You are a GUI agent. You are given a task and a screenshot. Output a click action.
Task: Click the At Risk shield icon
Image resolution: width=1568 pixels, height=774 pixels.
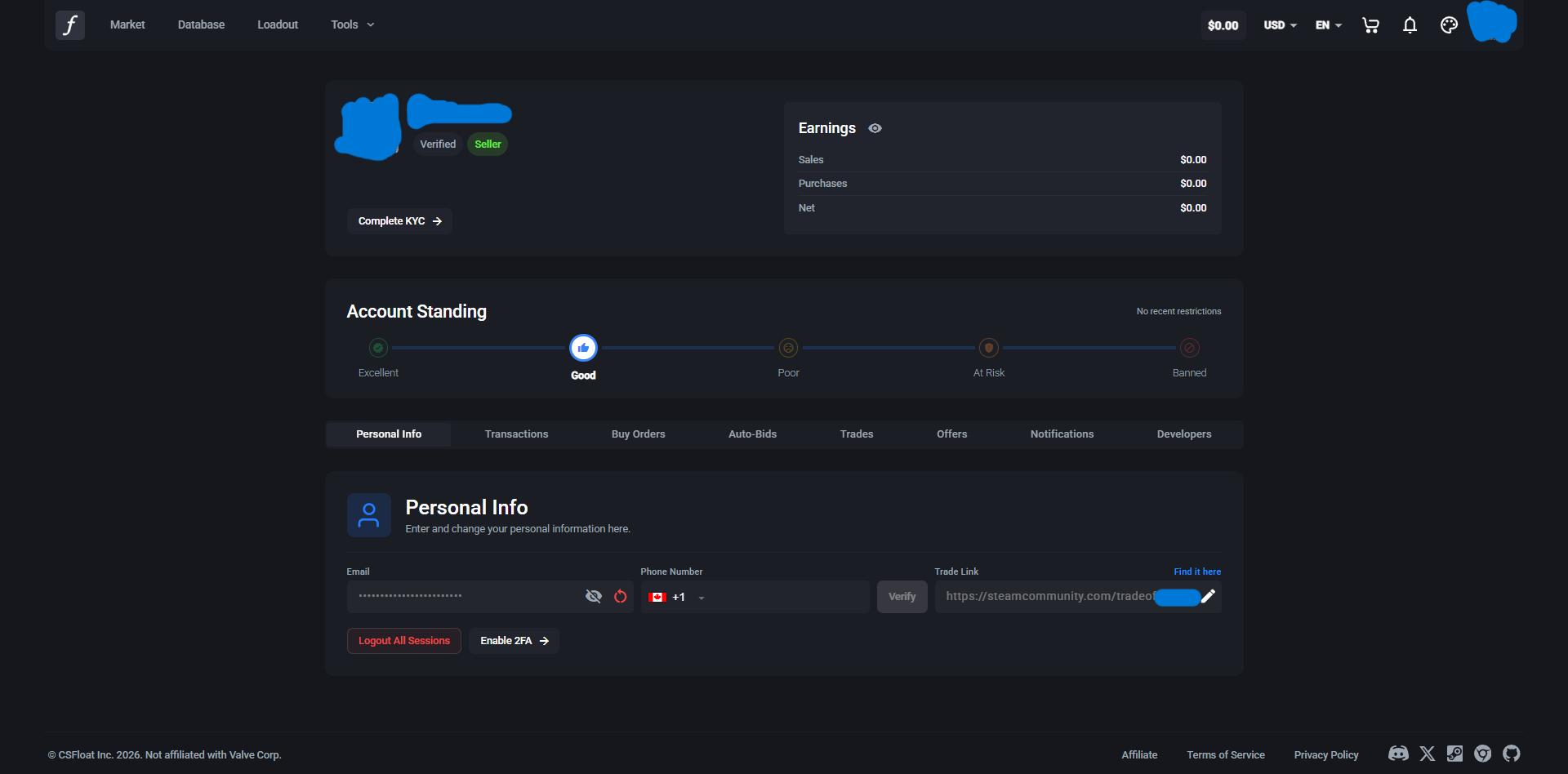click(989, 348)
